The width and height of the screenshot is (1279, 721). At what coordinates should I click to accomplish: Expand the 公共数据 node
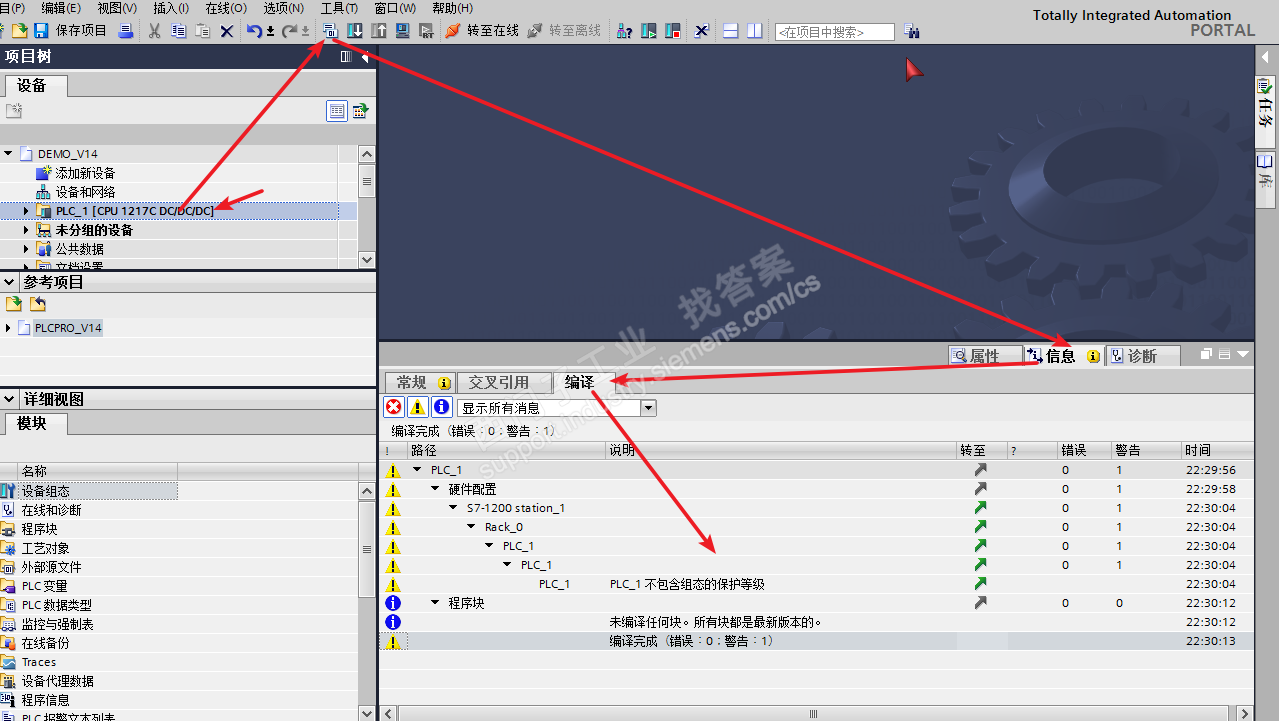tap(26, 249)
